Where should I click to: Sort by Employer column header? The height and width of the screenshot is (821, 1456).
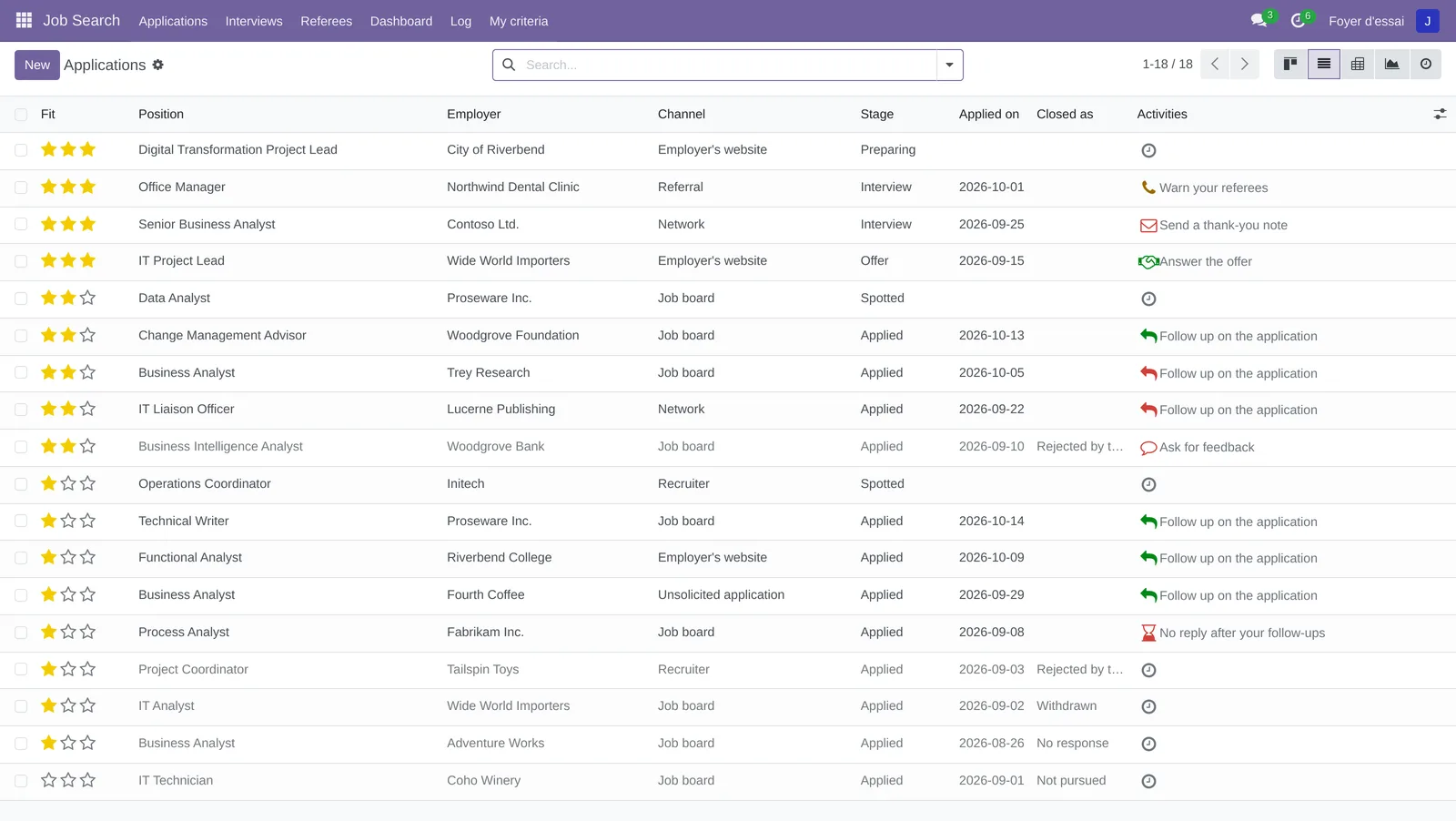pos(473,114)
